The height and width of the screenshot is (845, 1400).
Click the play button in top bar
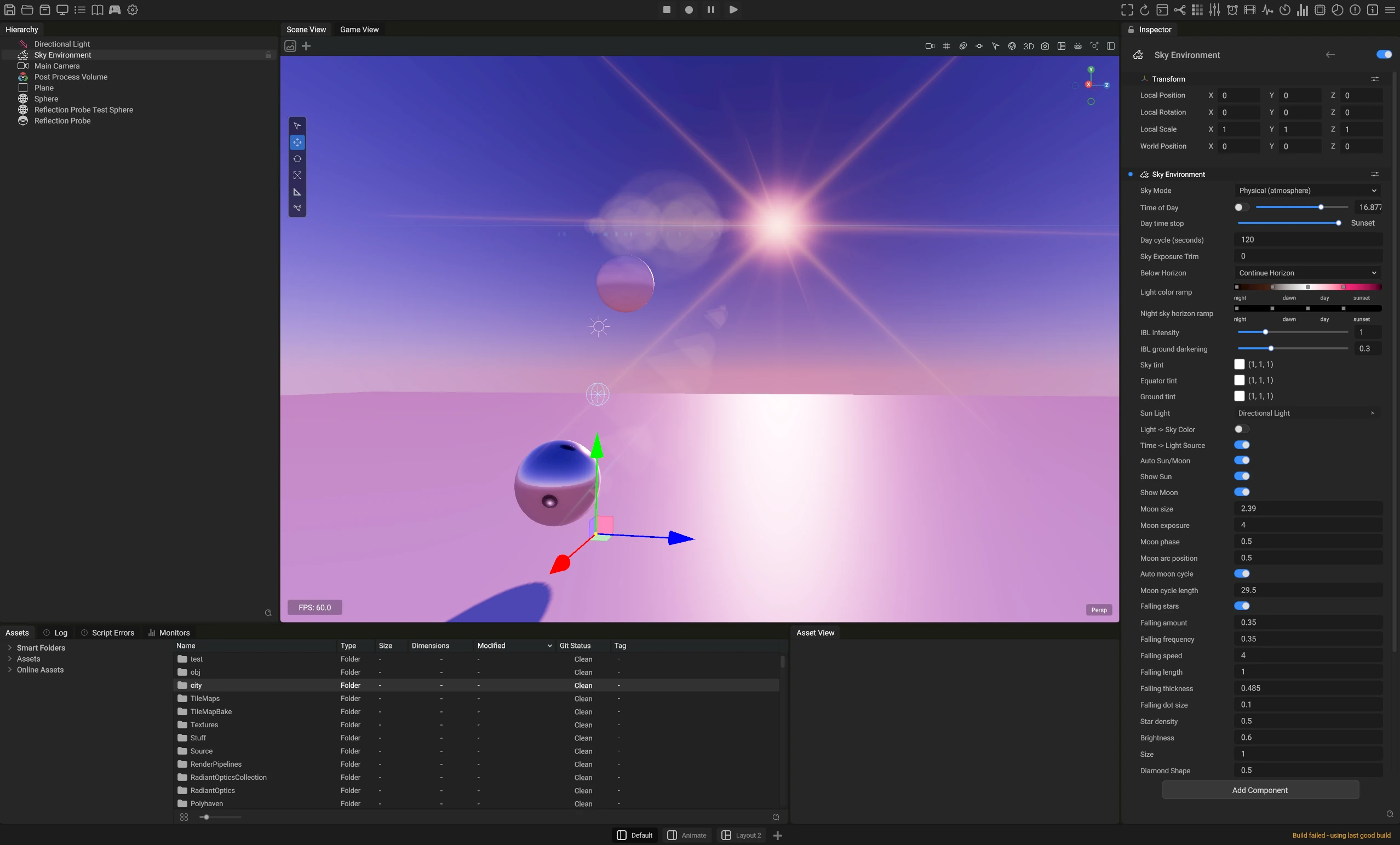pos(733,10)
